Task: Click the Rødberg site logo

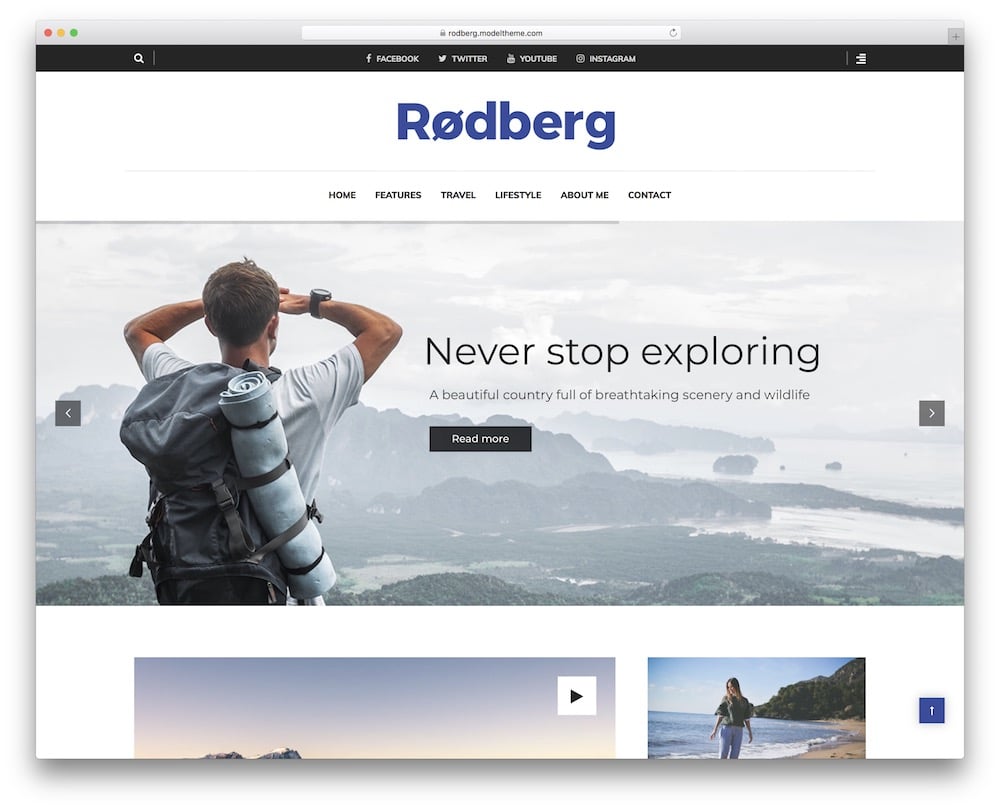Action: (x=506, y=122)
